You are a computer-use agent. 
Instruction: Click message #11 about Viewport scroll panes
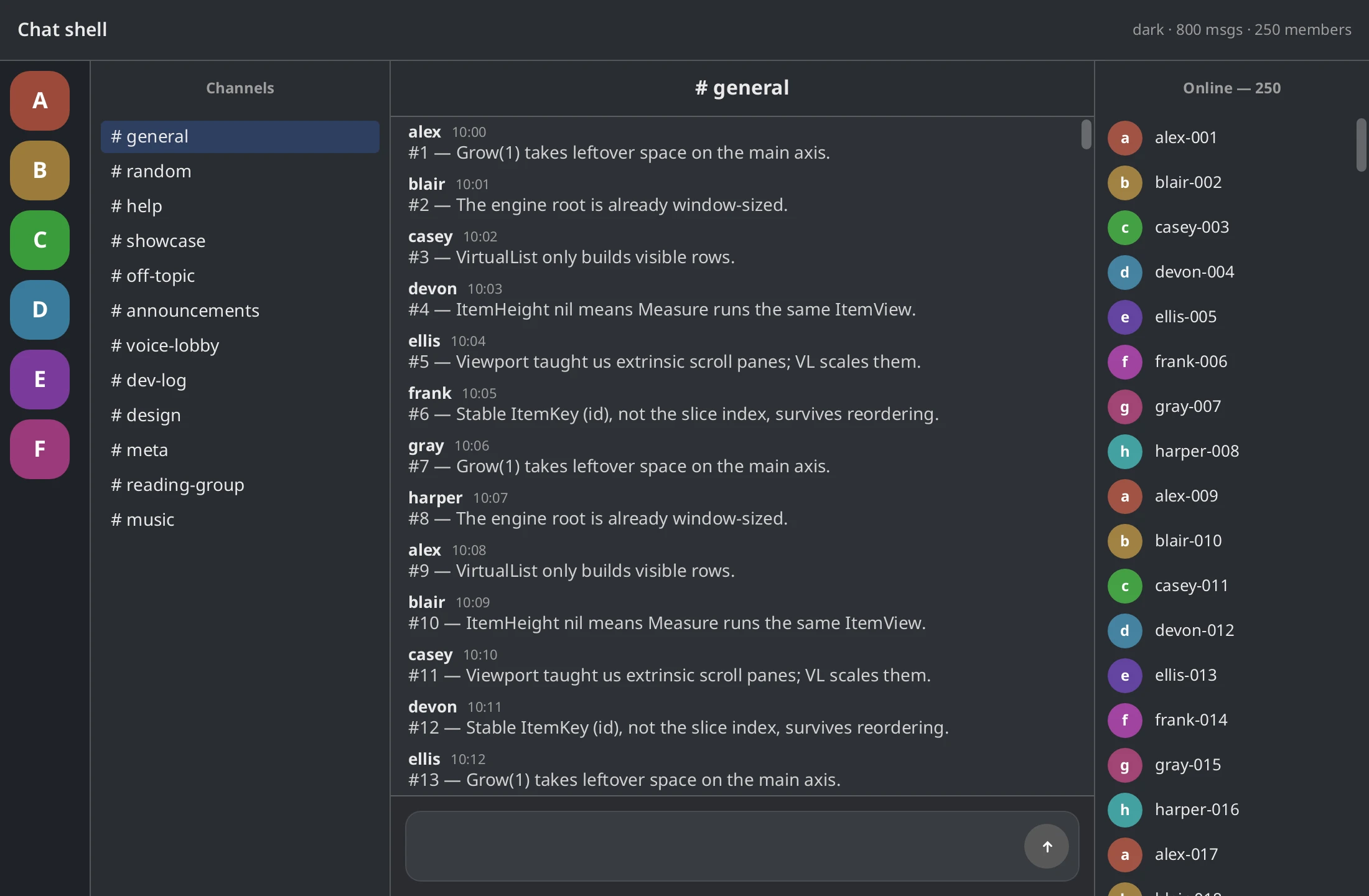[670, 676]
